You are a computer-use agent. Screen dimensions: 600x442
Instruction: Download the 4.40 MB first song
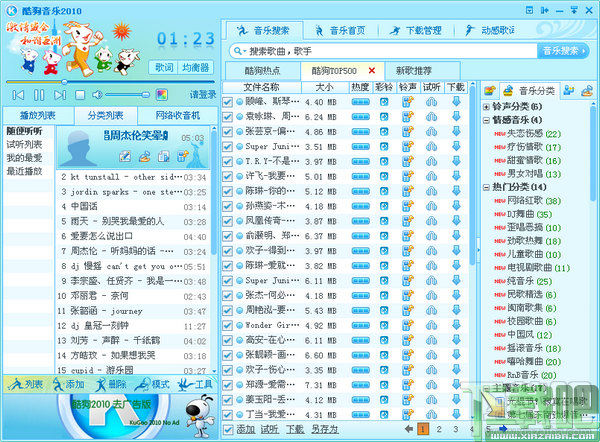tap(456, 102)
